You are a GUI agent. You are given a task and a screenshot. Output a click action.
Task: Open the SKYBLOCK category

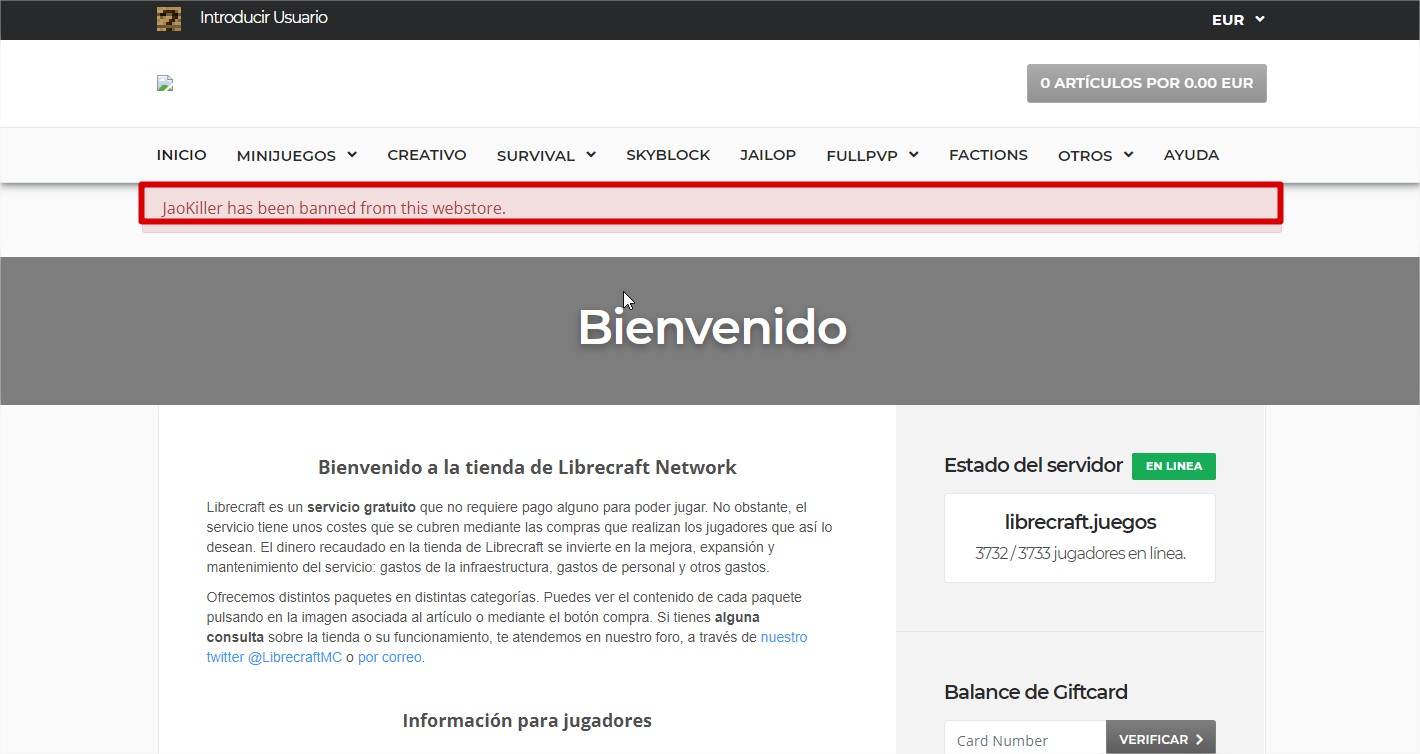[668, 155]
